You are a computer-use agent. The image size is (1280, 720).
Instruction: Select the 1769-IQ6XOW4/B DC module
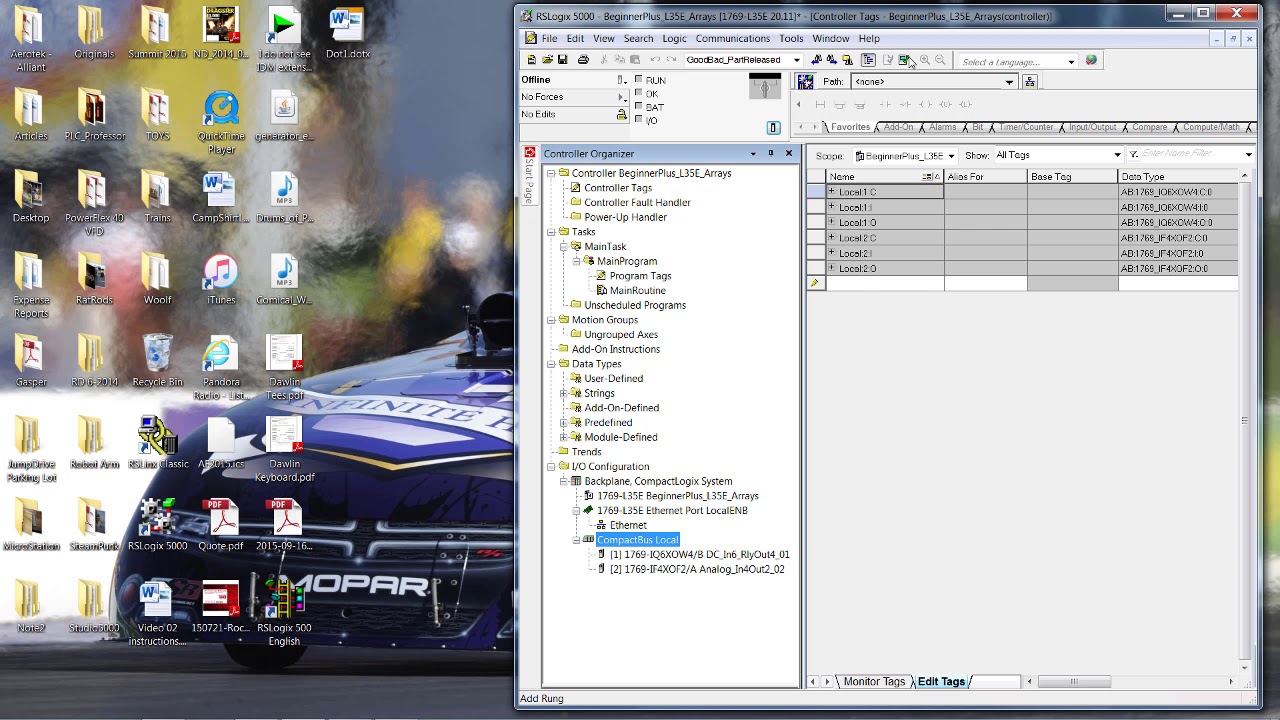(x=699, y=554)
